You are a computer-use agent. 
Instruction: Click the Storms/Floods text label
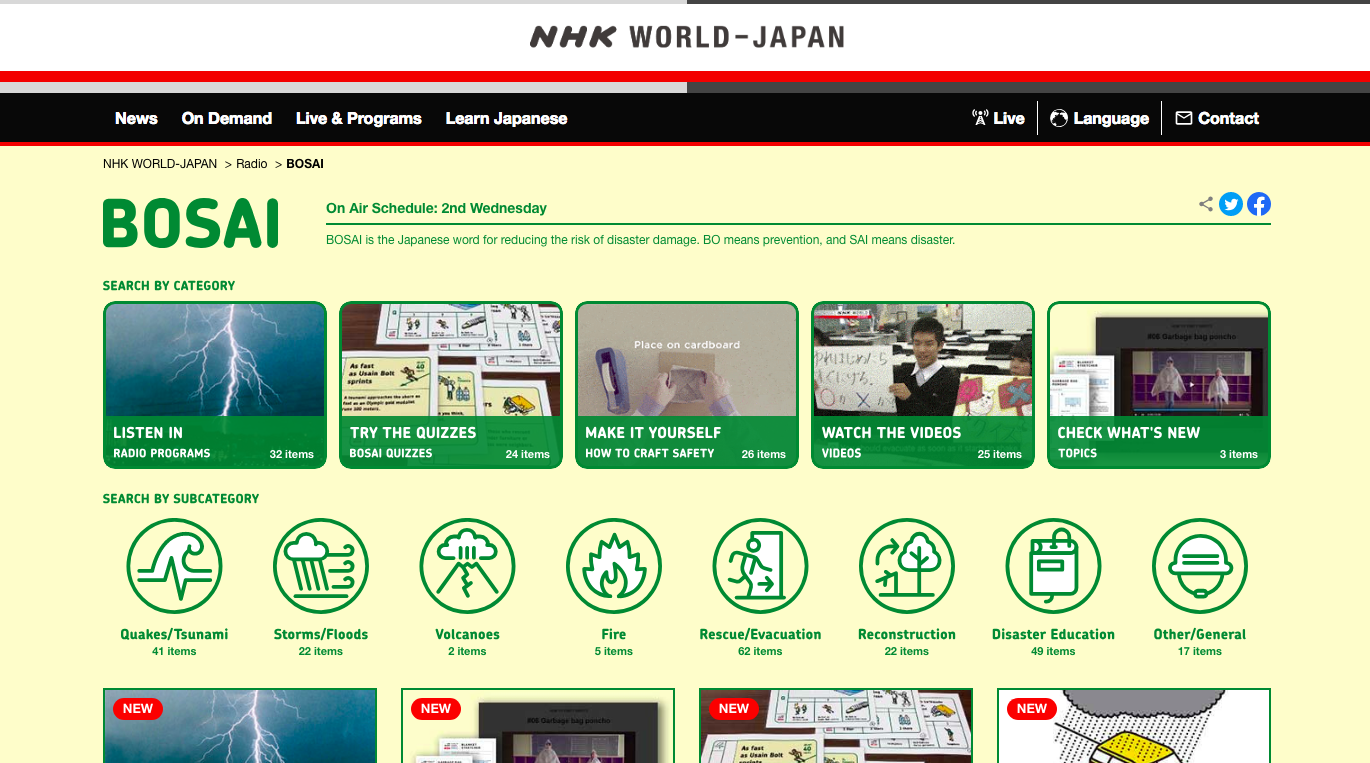click(x=321, y=634)
